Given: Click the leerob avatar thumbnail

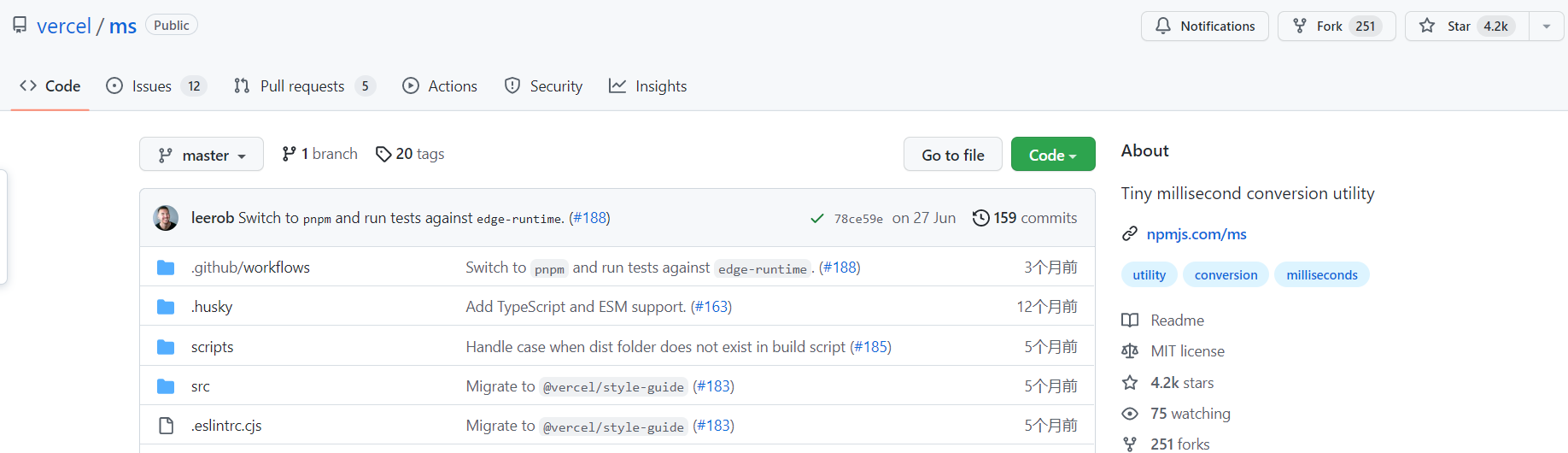Looking at the screenshot, I should [166, 218].
